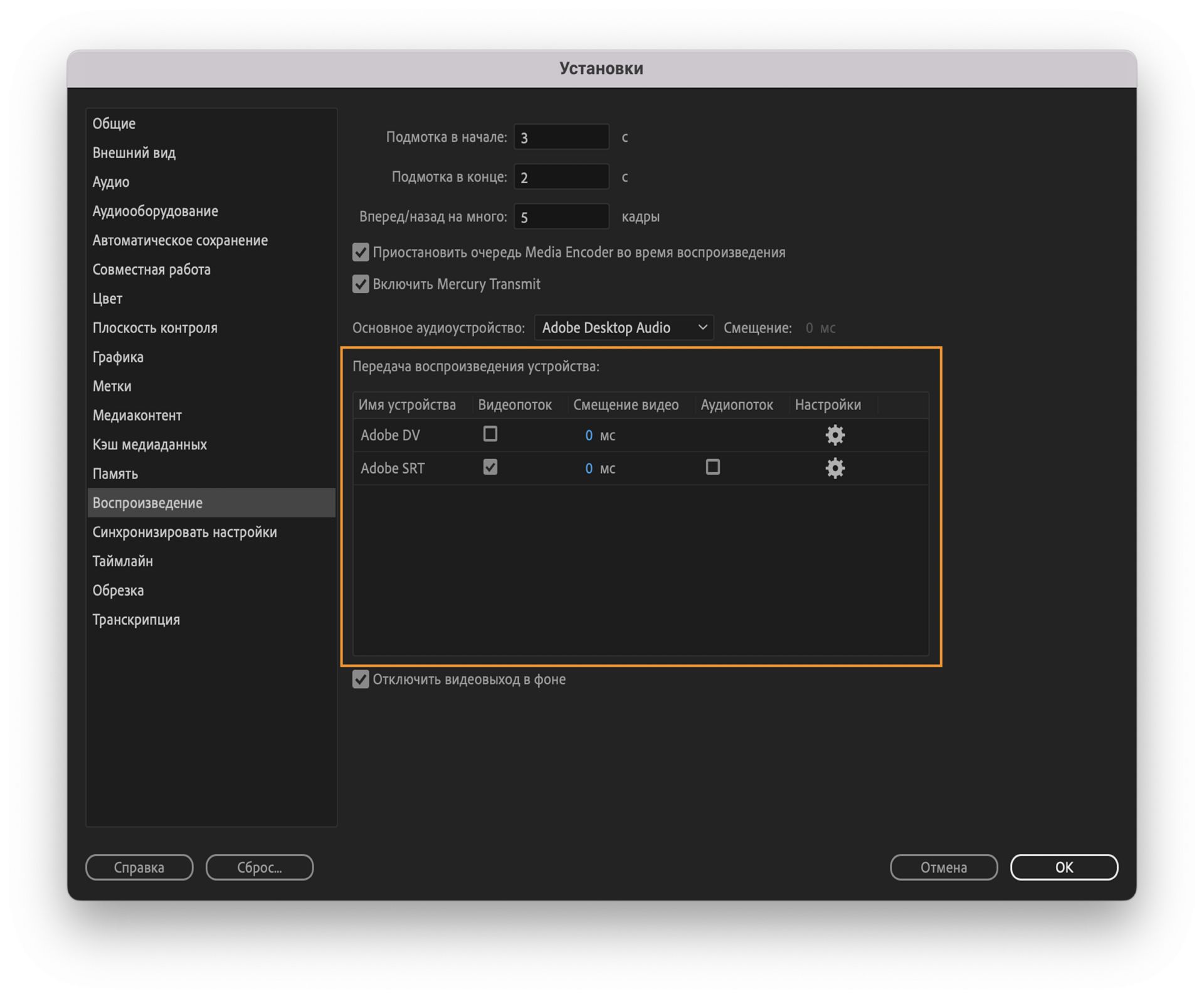
Task: Click video offset value for Adobe DV
Action: click(x=588, y=435)
